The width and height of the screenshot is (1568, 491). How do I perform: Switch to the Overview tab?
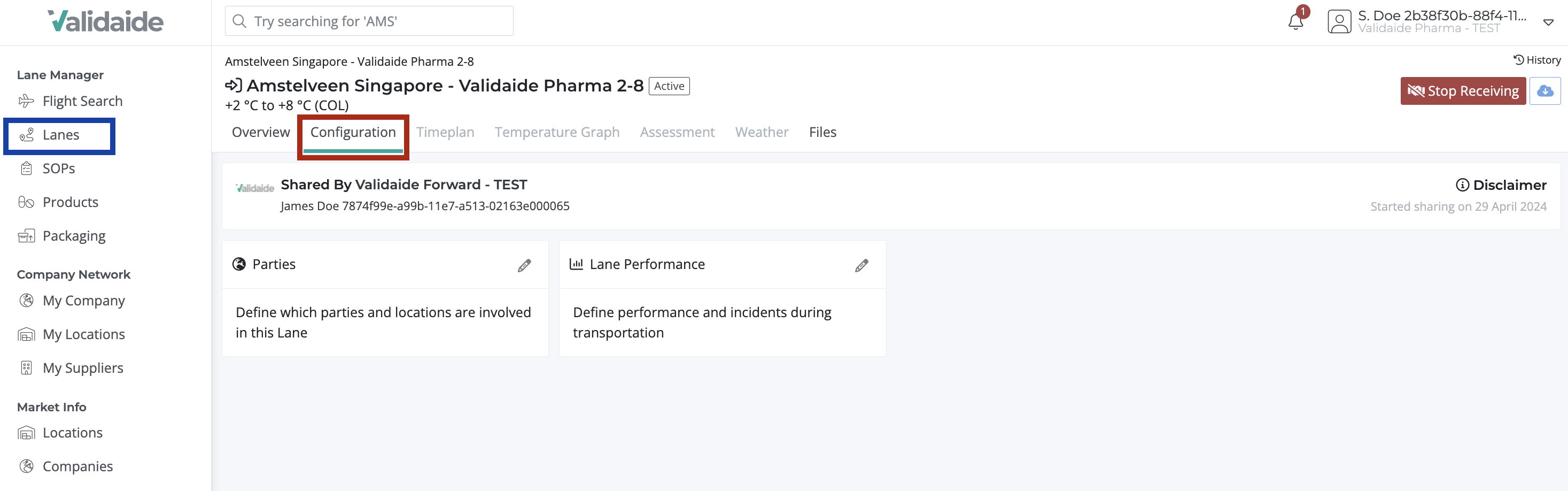tap(260, 132)
